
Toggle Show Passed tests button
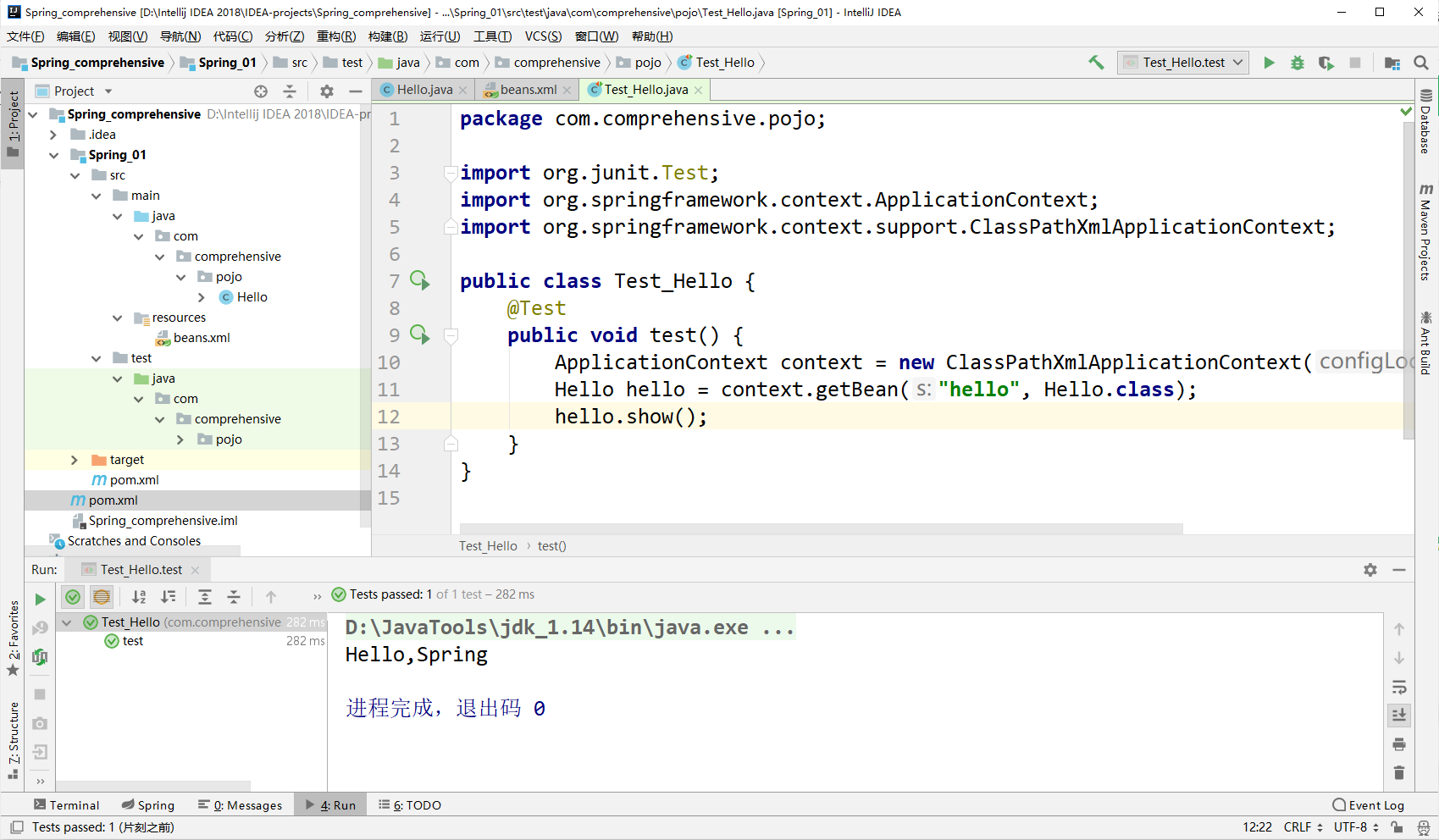(x=74, y=597)
